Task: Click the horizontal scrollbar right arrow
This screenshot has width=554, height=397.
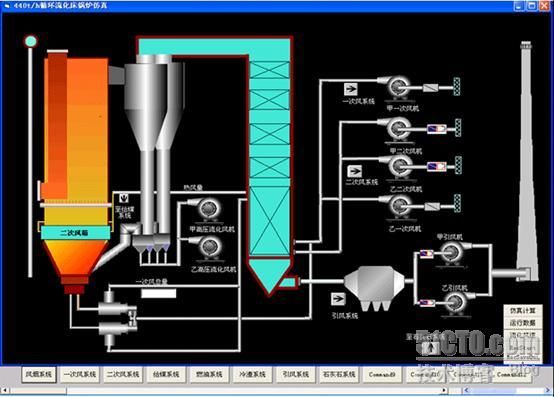Action: (444, 390)
